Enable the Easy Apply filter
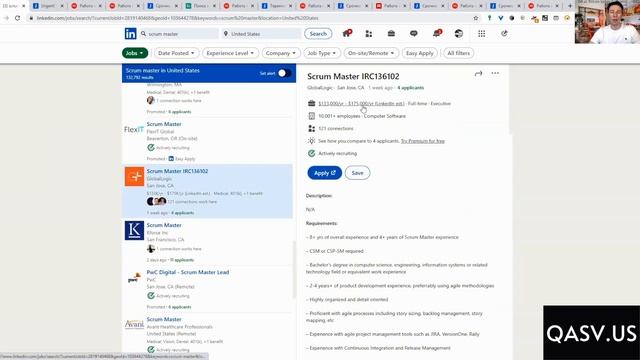The height and width of the screenshot is (360, 640). point(420,53)
